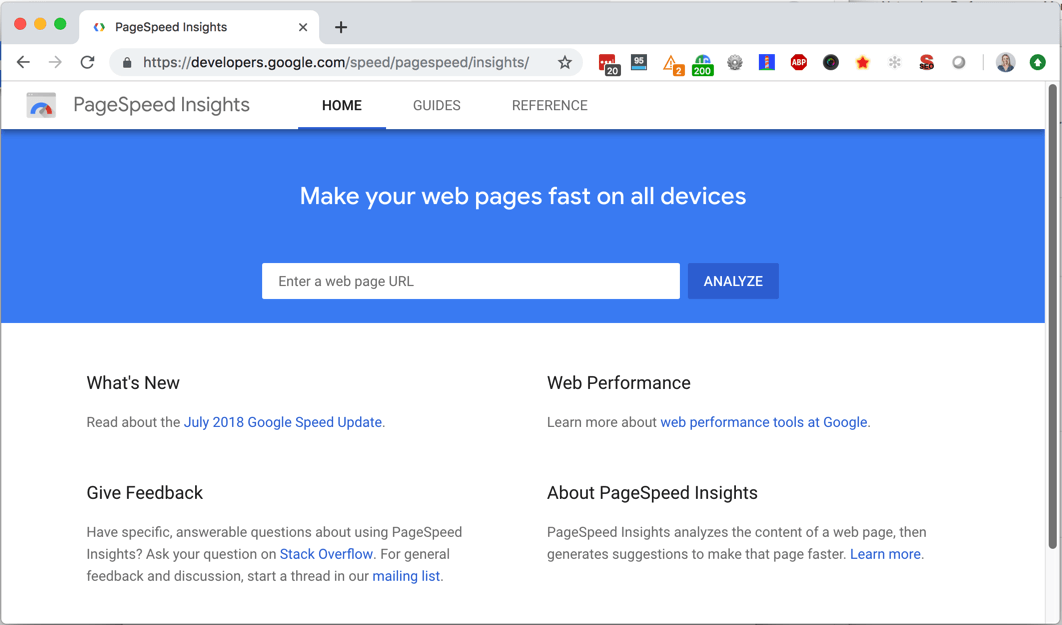Open the Adblock Plus extension
Screen dimensions: 1062x625
pos(798,62)
